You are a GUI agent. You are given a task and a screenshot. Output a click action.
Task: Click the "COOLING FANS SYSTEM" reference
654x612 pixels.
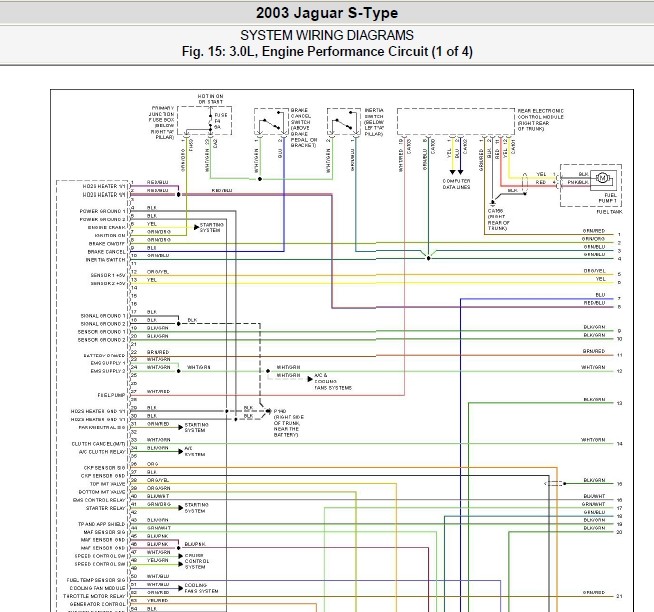click(x=201, y=588)
